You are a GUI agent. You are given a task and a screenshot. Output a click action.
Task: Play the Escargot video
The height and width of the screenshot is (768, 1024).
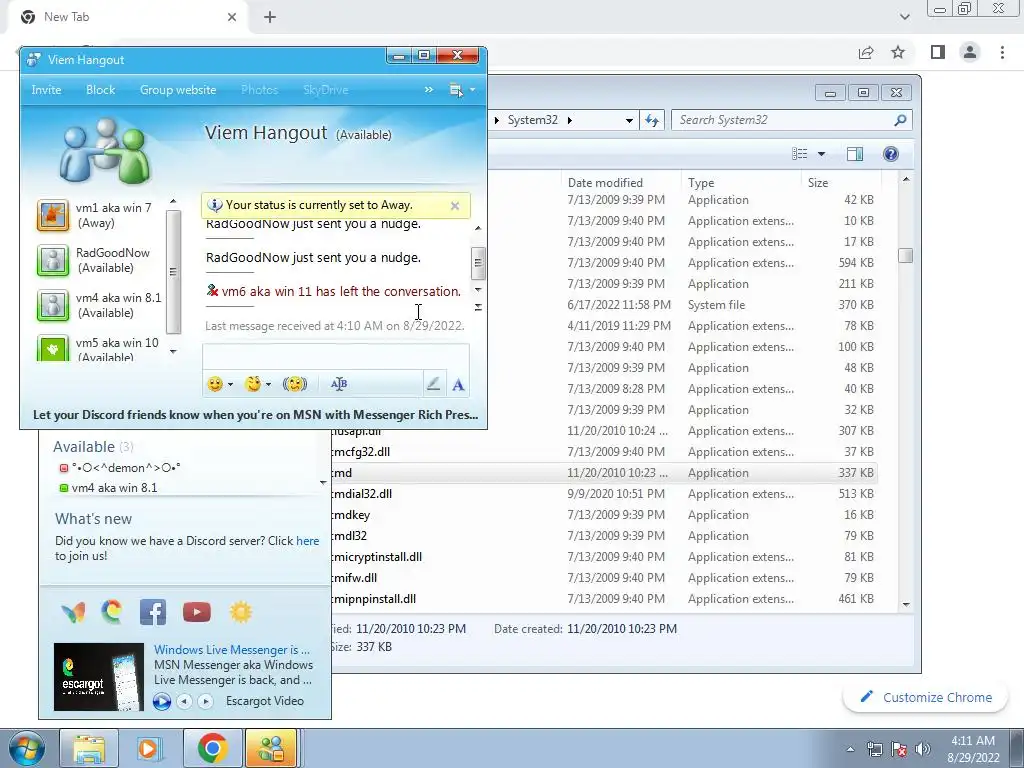pyautogui.click(x=162, y=701)
